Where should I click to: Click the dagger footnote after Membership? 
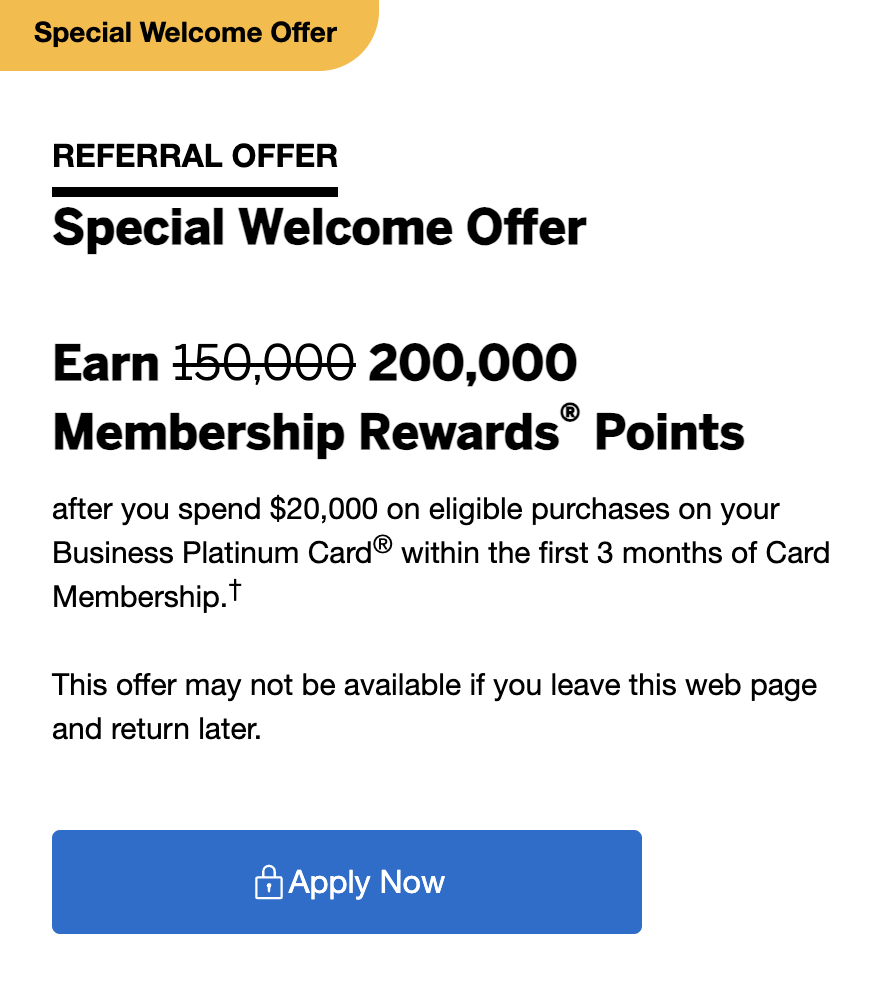tap(235, 589)
